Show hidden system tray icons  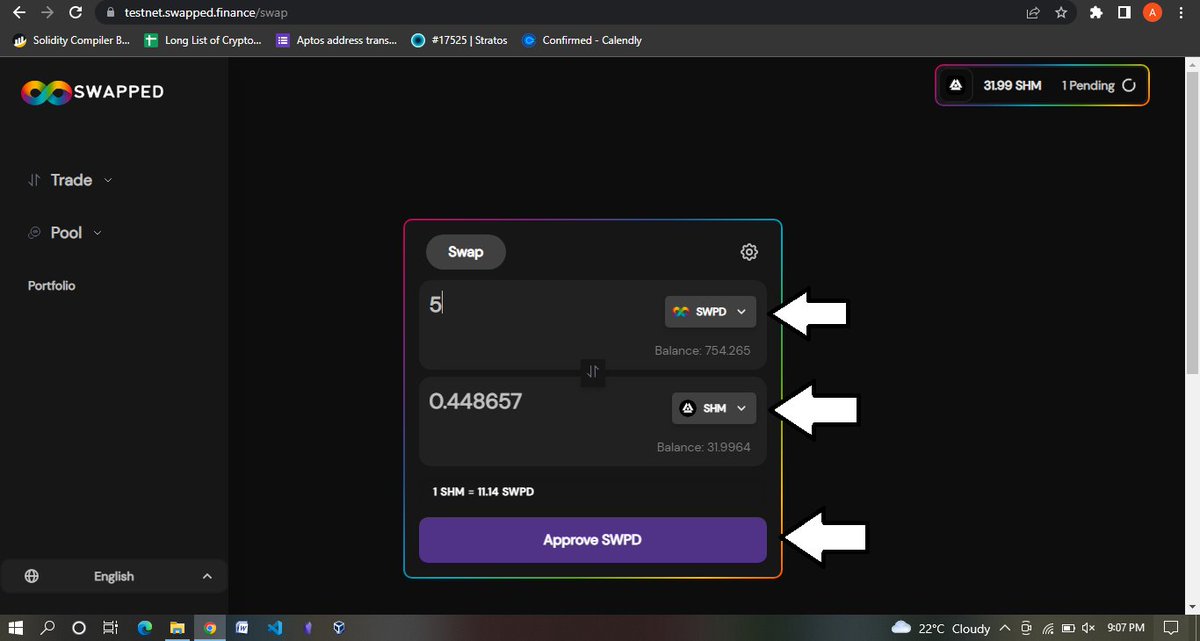pyautogui.click(x=1005, y=628)
